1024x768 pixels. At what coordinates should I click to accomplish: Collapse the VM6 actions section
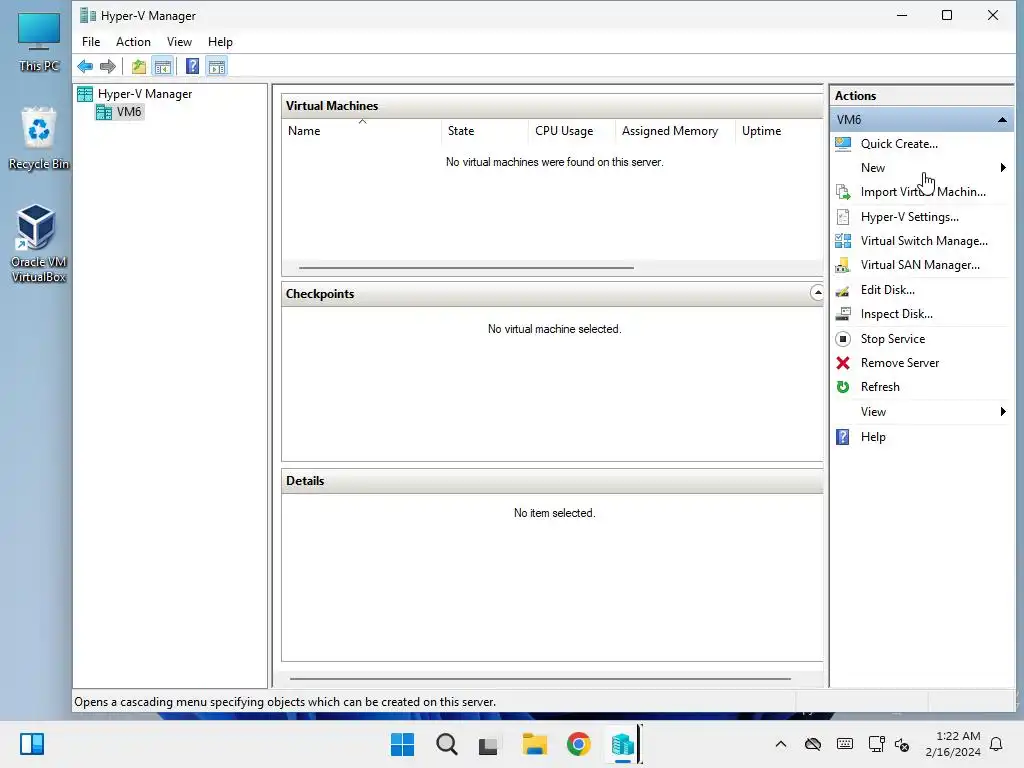tap(1002, 120)
